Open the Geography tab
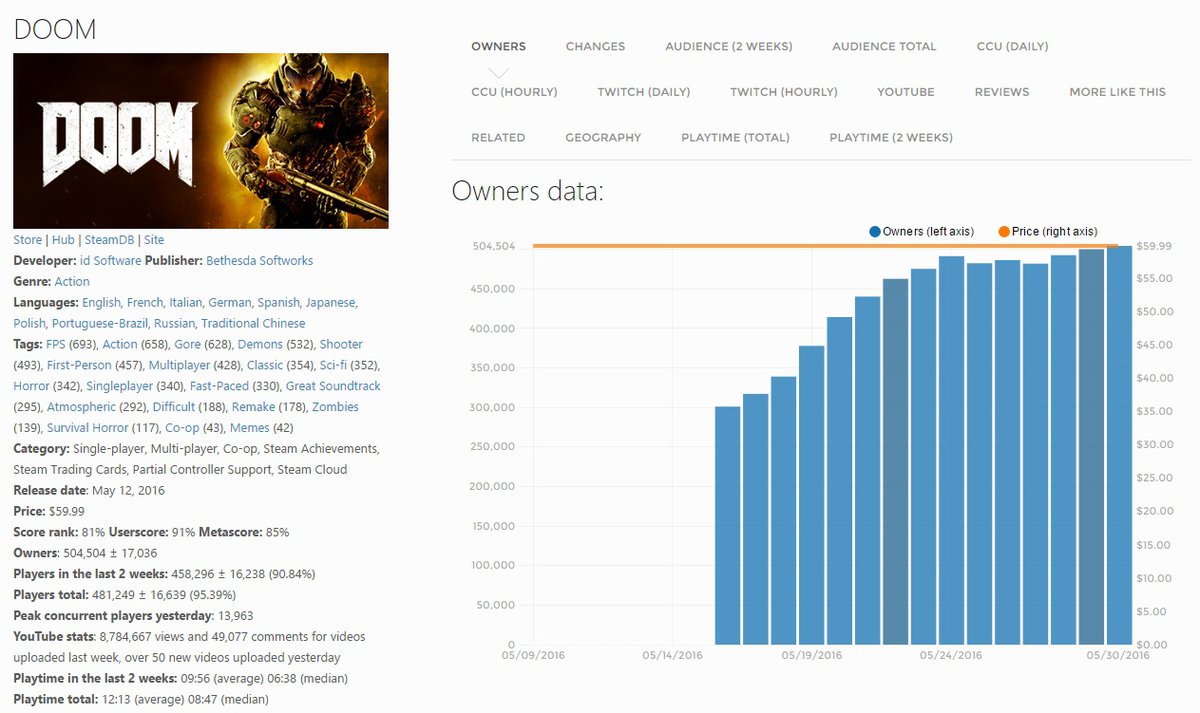1200x713 pixels. [x=603, y=137]
